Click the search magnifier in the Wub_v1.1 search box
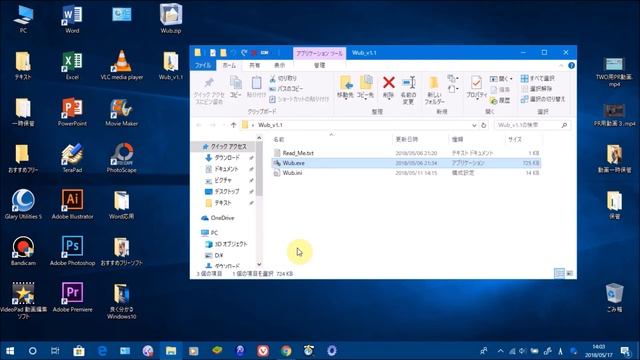 (564, 125)
